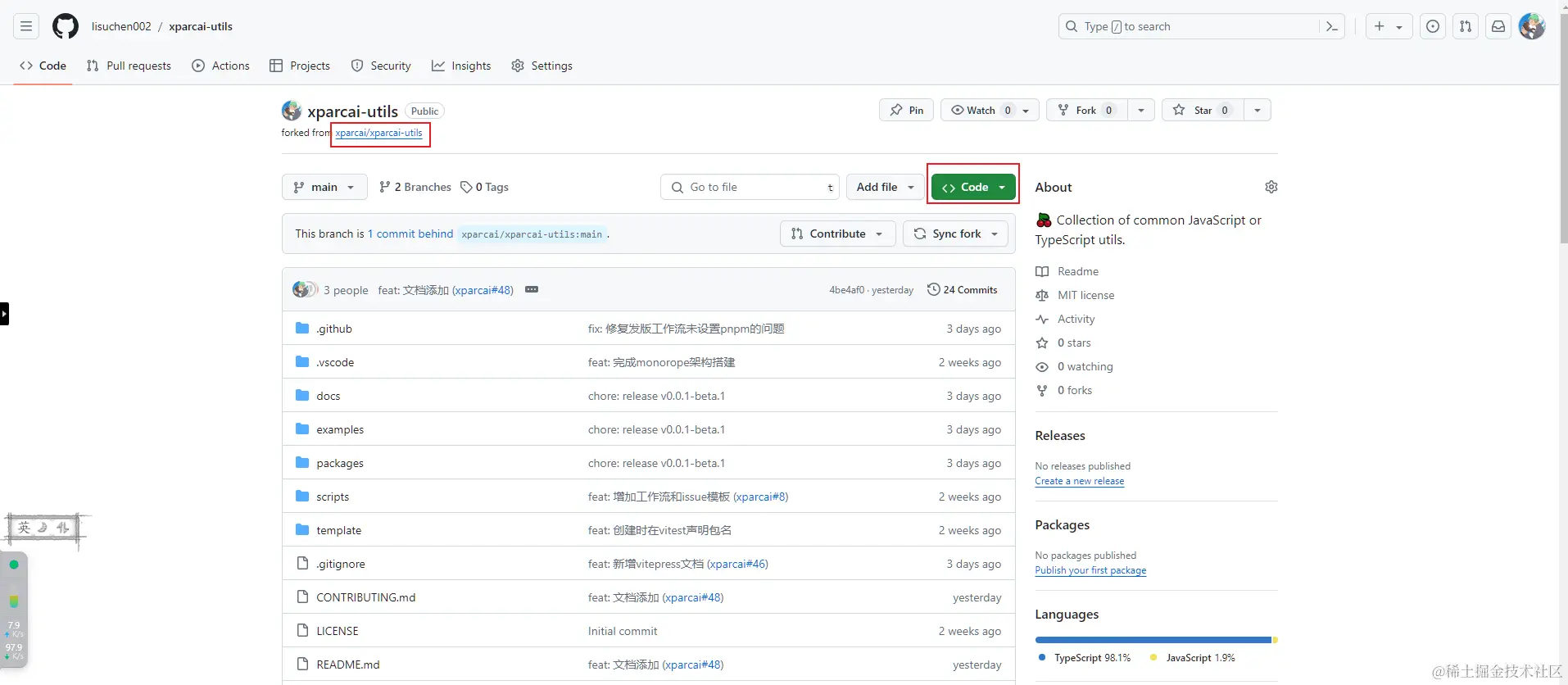This screenshot has height=685, width=1568.
Task: Open the .gitignore file icon
Action: pos(302,563)
